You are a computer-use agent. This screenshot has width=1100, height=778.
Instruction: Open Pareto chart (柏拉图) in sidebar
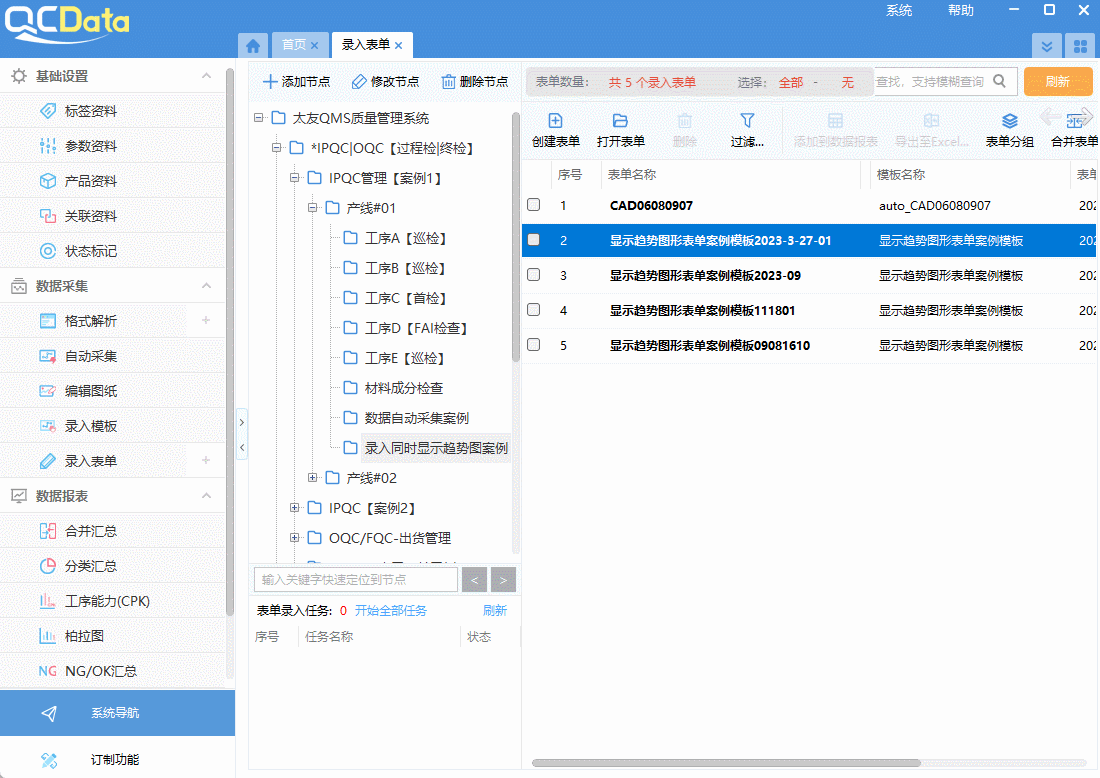point(84,636)
